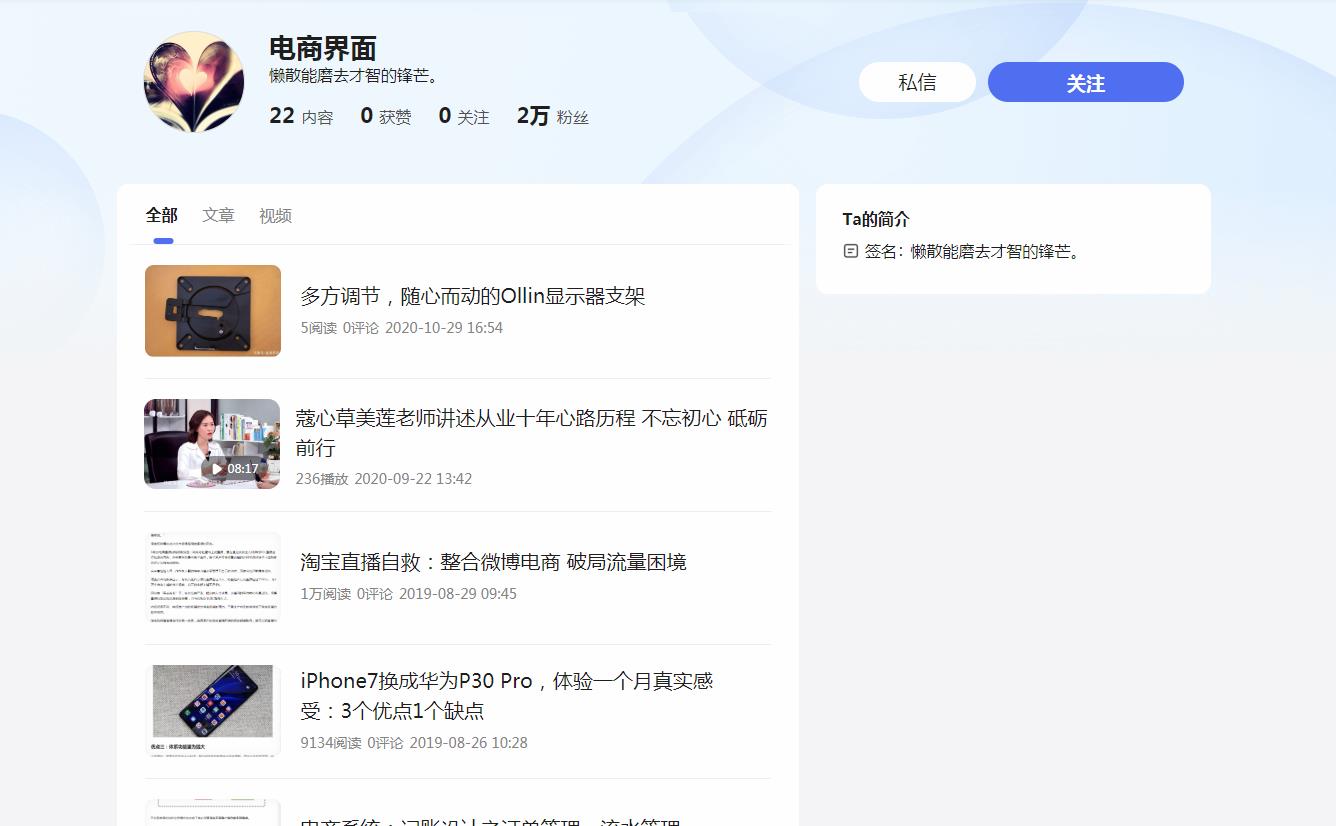The width and height of the screenshot is (1336, 826).
Task: Click the 1万阅读 read count
Action: click(x=326, y=593)
